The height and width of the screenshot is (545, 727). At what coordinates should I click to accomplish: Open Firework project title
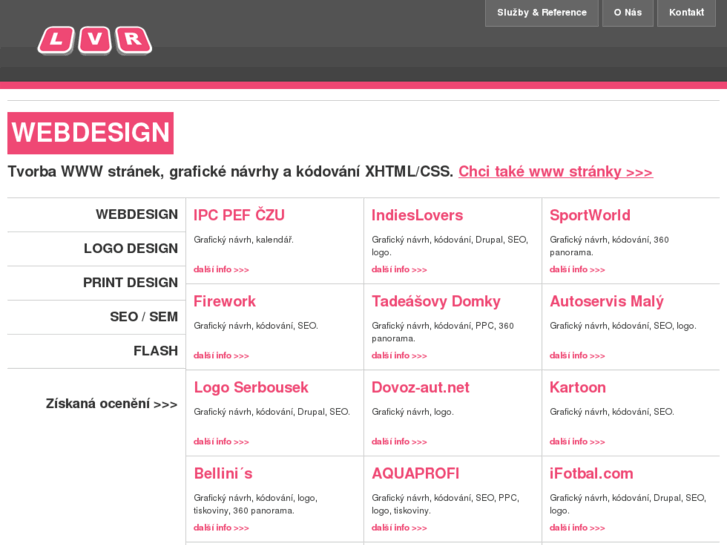[x=224, y=301]
